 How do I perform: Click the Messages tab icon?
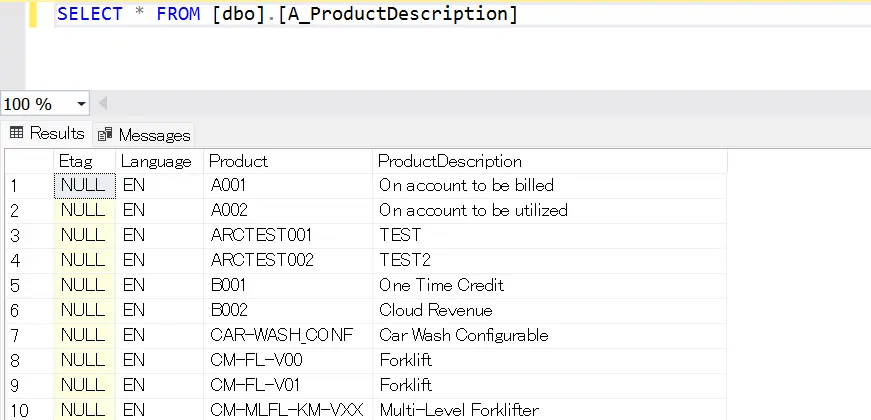[105, 134]
